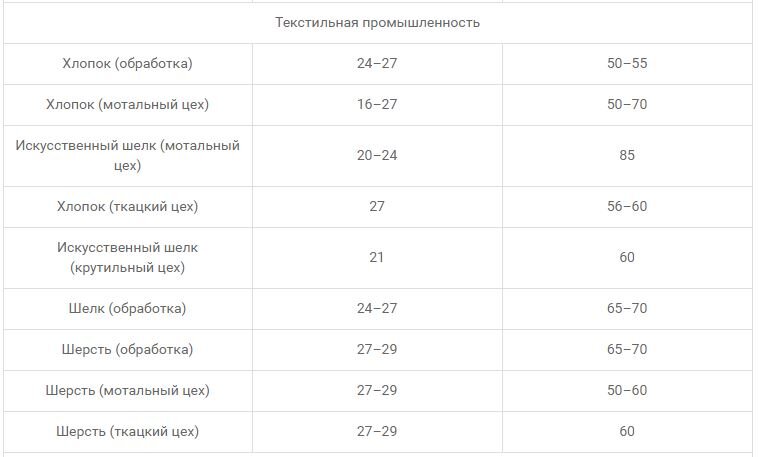758x457 pixels.
Task: Click temperature value 21 for крутильный цех
Action: (377, 257)
